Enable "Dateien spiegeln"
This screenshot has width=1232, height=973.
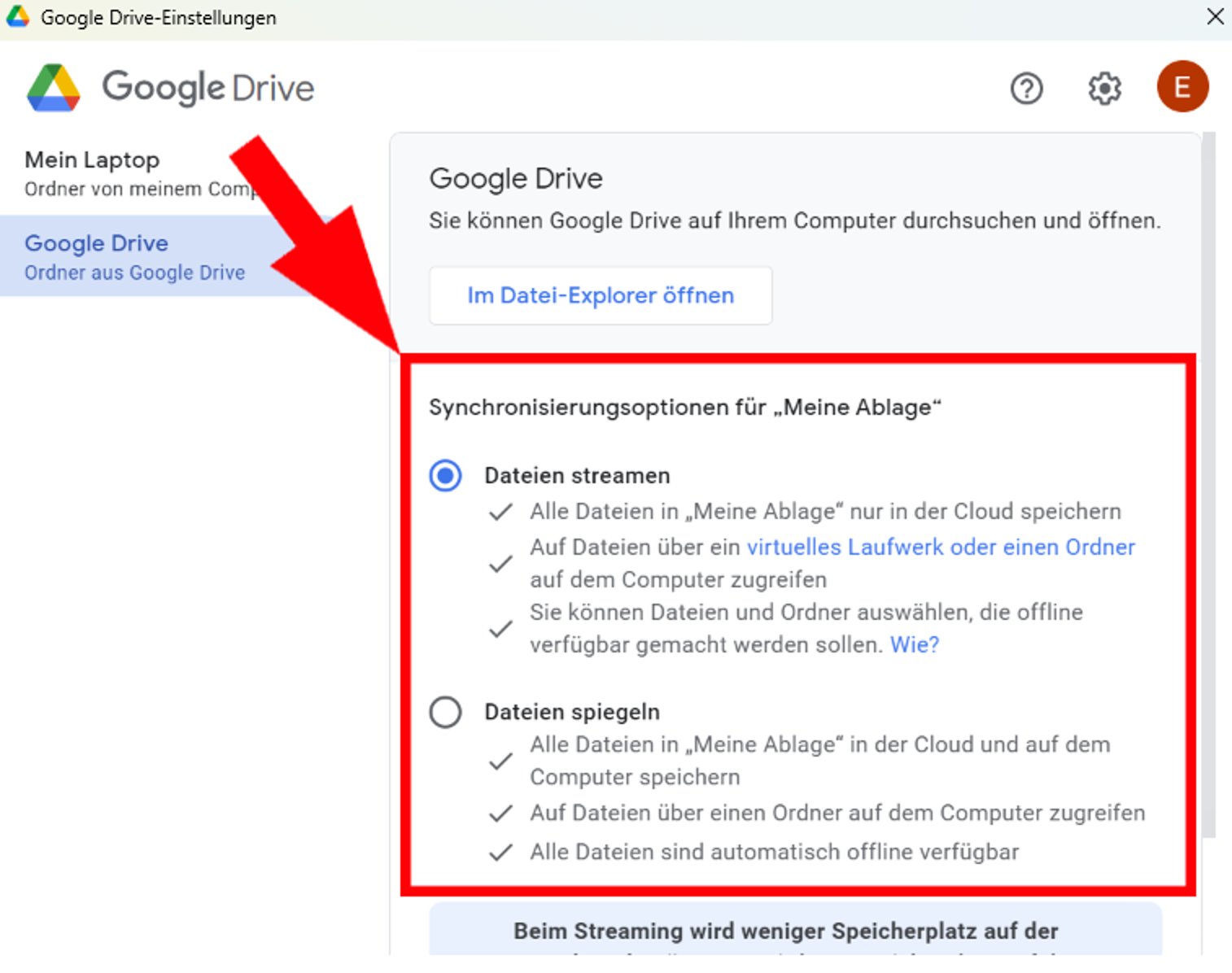[x=444, y=712]
